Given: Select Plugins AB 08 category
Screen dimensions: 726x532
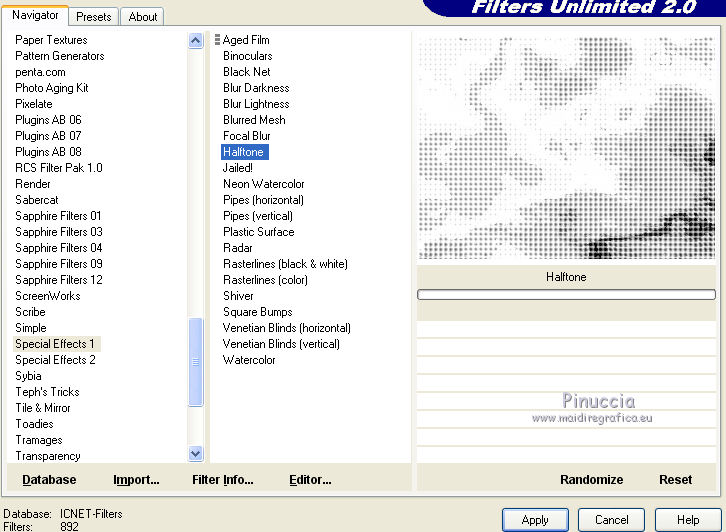Looking at the screenshot, I should (x=48, y=152).
